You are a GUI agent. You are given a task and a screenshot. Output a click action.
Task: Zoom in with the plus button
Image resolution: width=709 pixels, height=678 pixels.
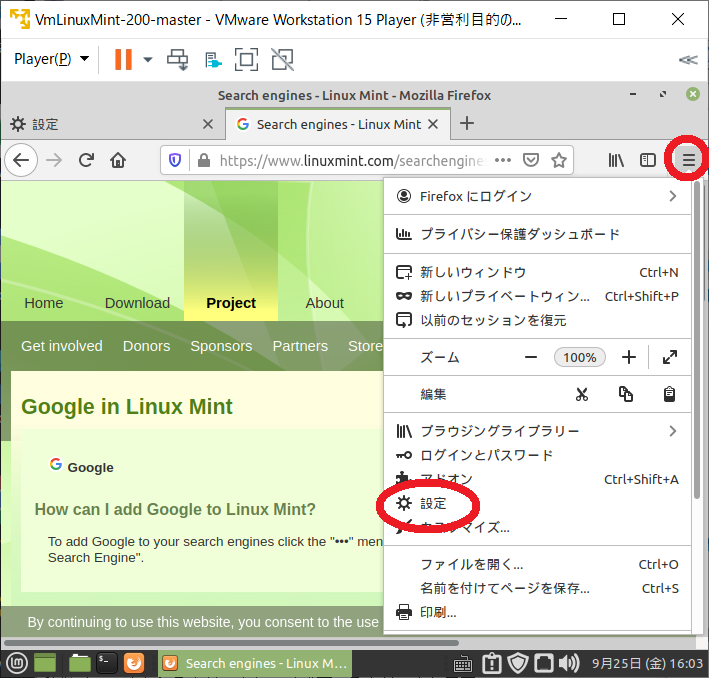629,357
